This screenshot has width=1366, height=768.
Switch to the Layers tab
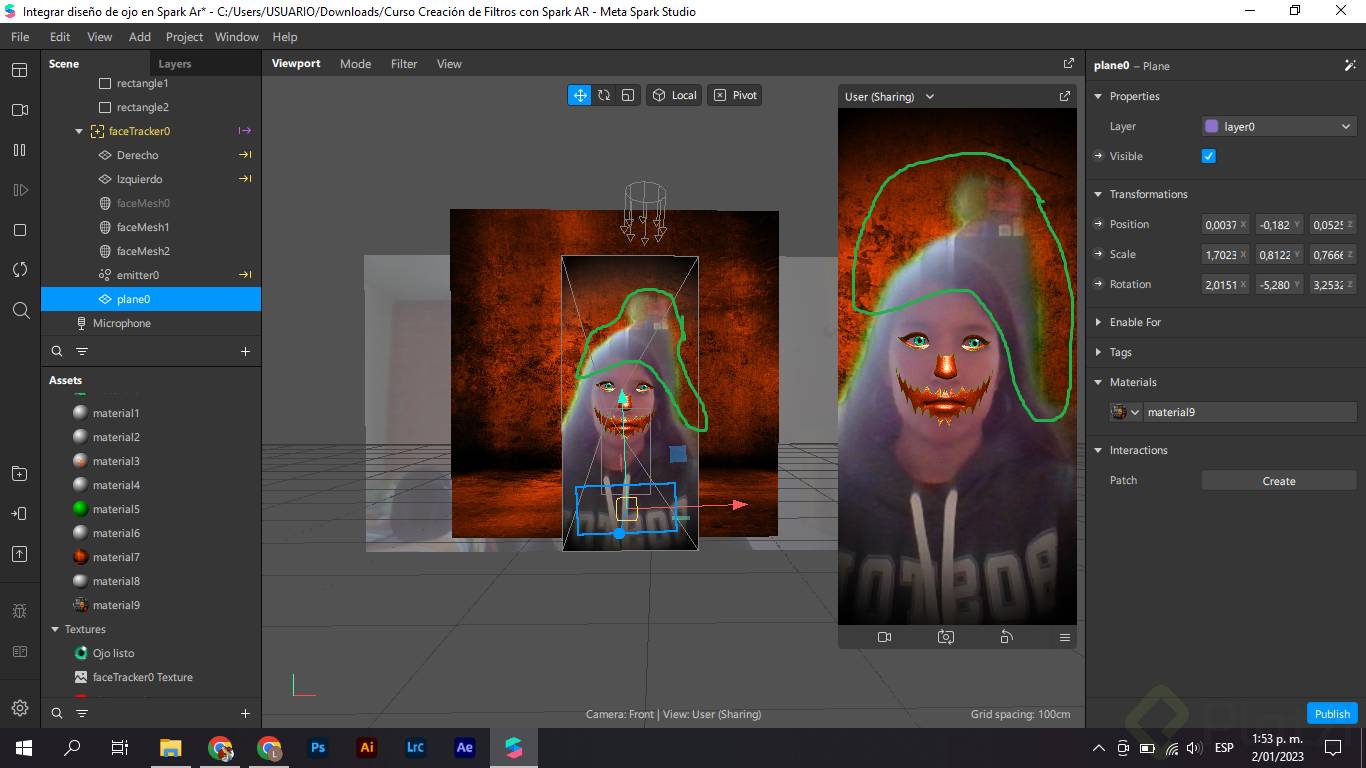pyautogui.click(x=175, y=64)
